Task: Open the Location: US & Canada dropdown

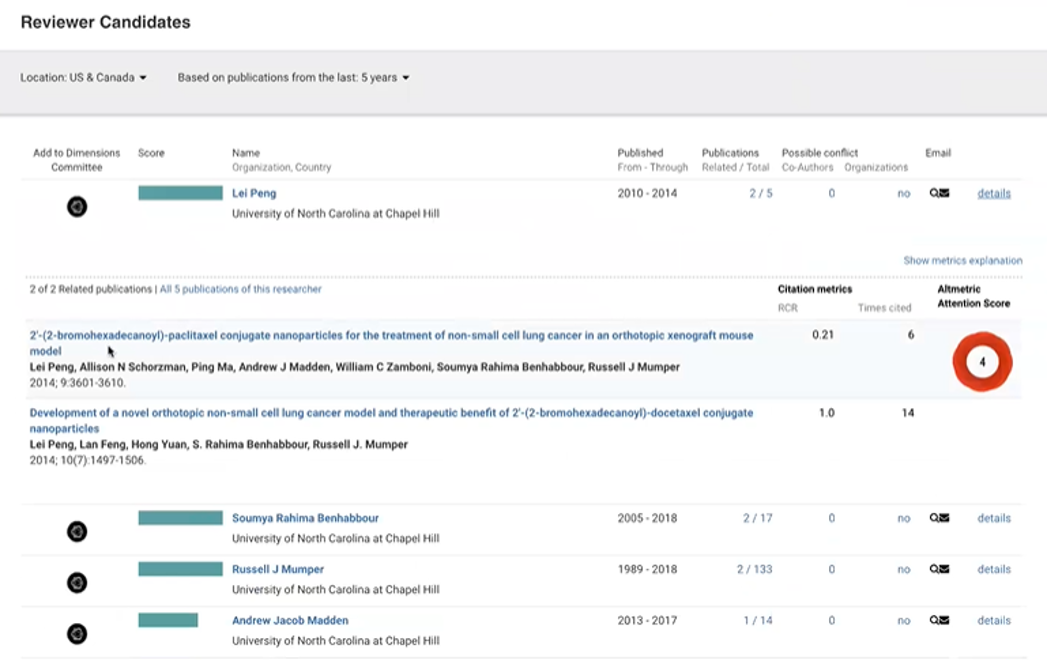Action: [83, 77]
